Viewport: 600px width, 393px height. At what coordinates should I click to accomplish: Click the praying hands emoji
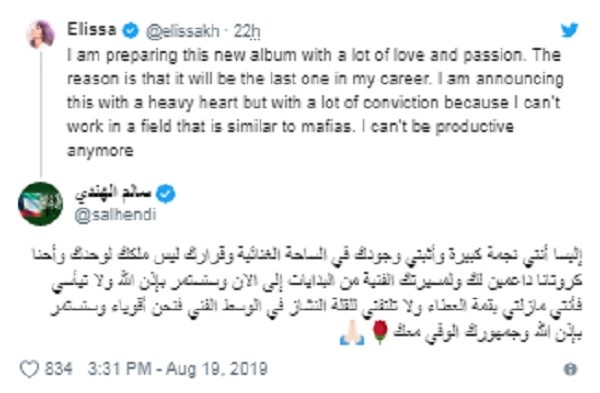pos(352,333)
